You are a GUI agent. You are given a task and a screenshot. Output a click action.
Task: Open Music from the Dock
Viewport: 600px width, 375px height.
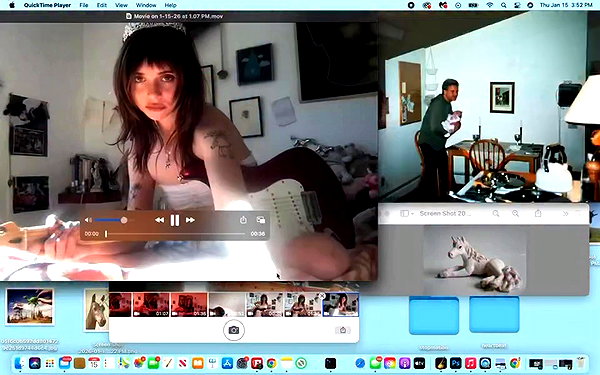470,363
